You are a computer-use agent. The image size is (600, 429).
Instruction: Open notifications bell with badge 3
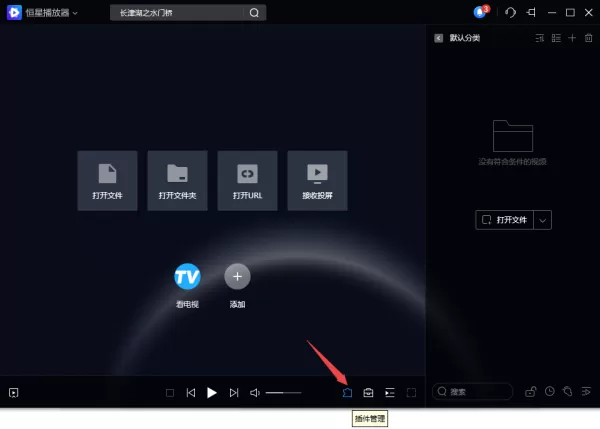click(x=481, y=12)
